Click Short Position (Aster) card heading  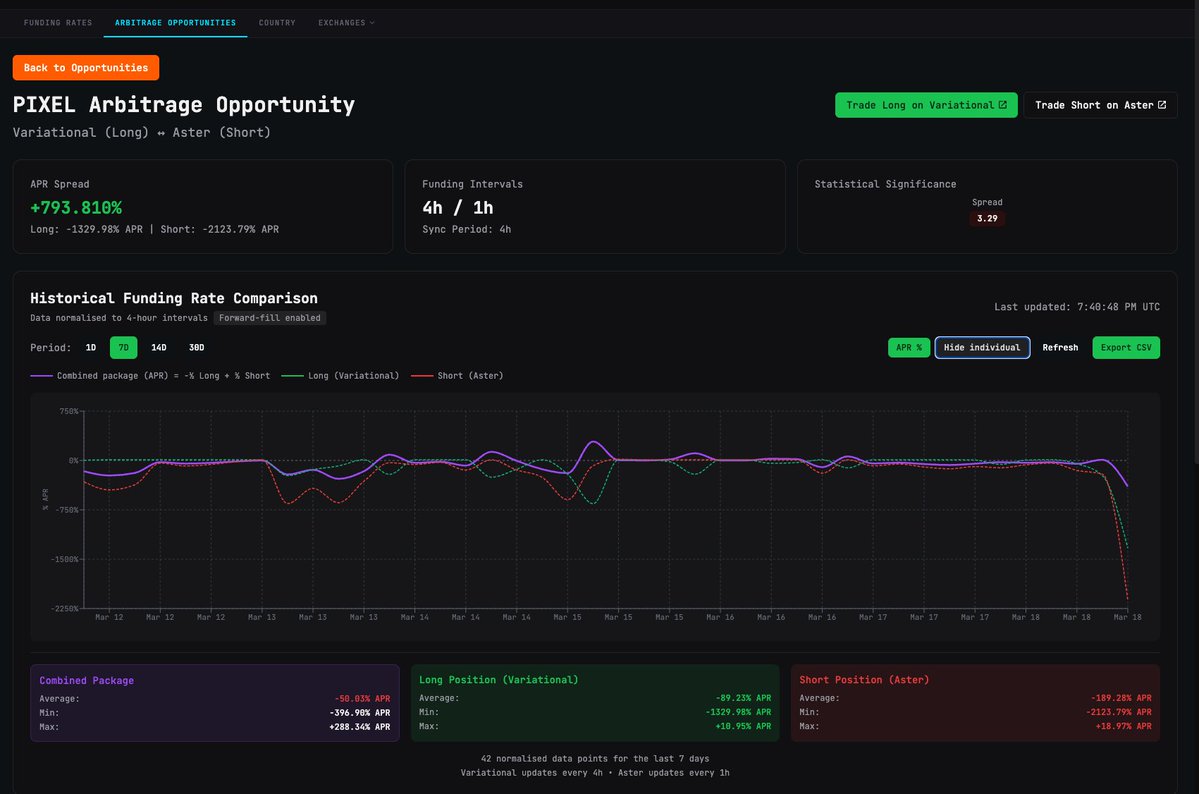tap(864, 679)
